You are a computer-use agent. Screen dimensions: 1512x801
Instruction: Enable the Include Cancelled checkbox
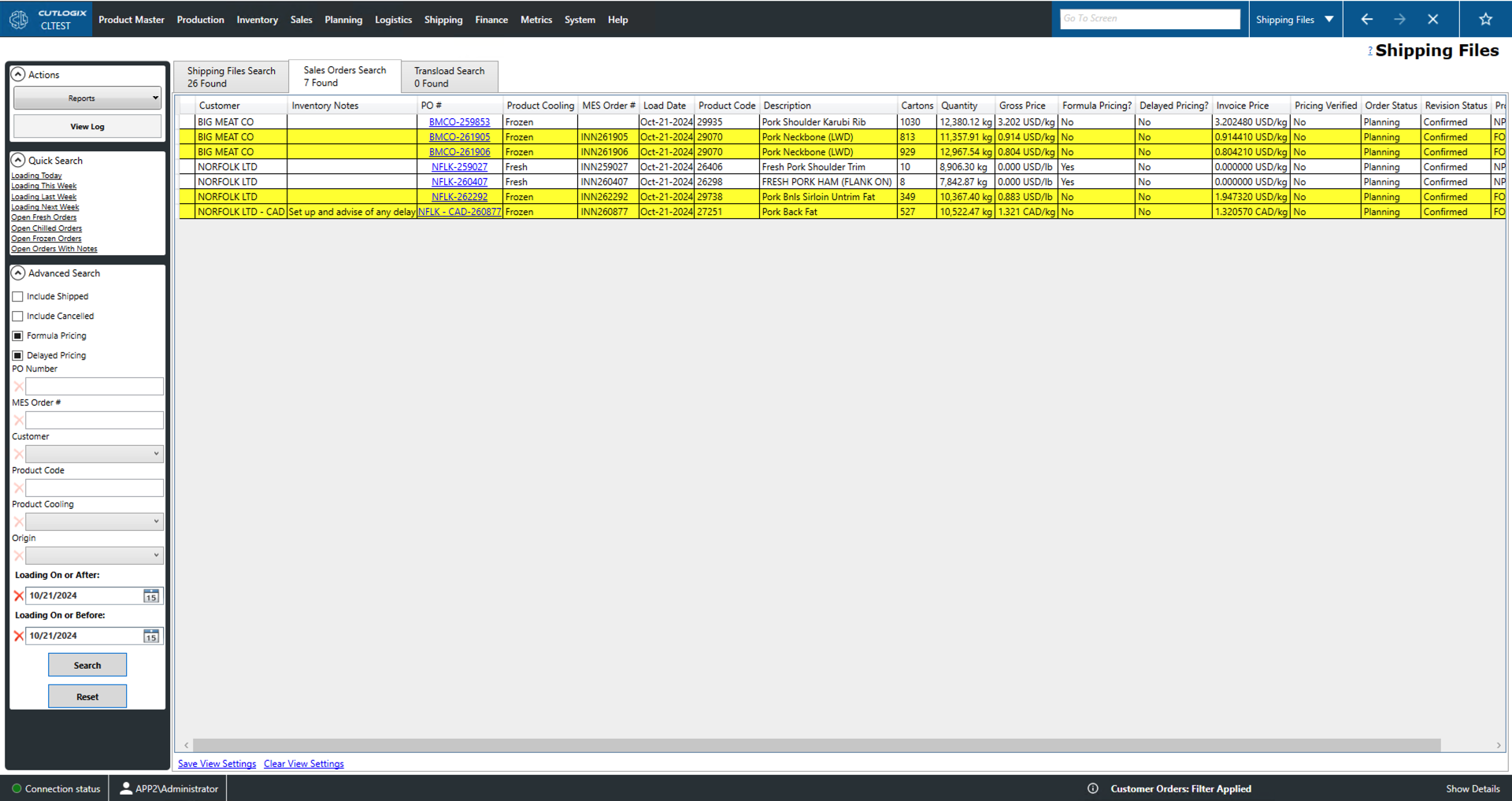point(18,316)
